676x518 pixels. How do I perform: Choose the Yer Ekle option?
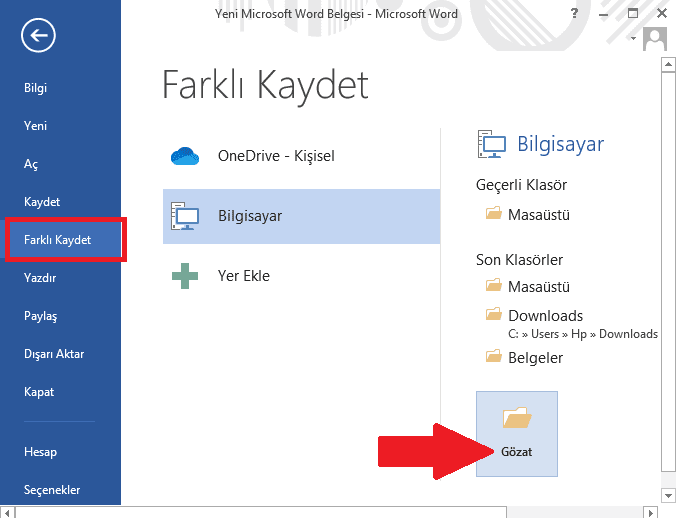pos(301,276)
